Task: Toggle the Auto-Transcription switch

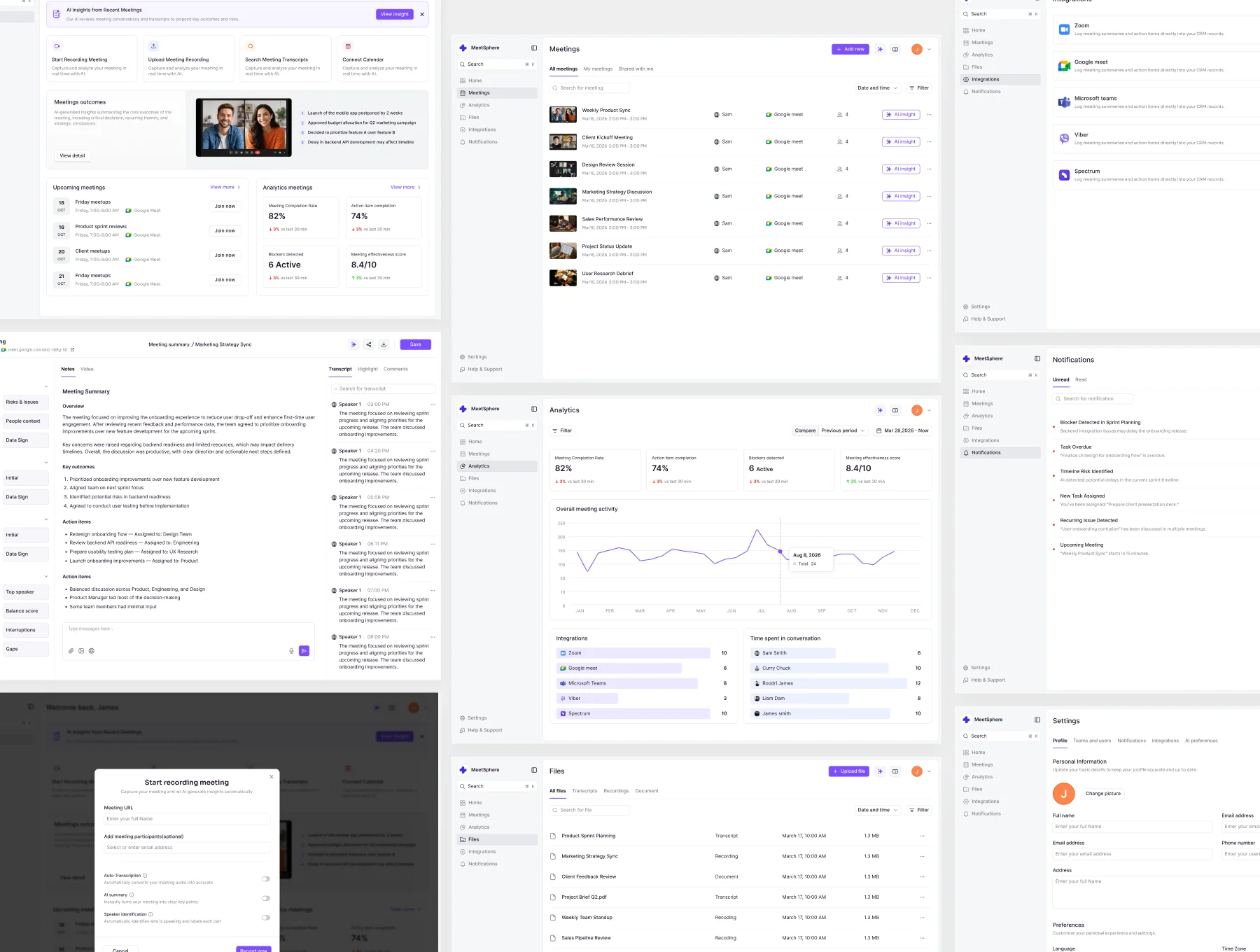Action: [x=266, y=879]
